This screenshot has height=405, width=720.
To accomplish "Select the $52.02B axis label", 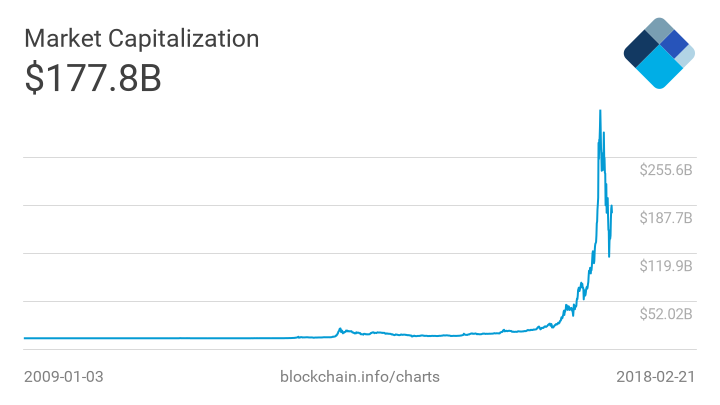I will (x=666, y=314).
